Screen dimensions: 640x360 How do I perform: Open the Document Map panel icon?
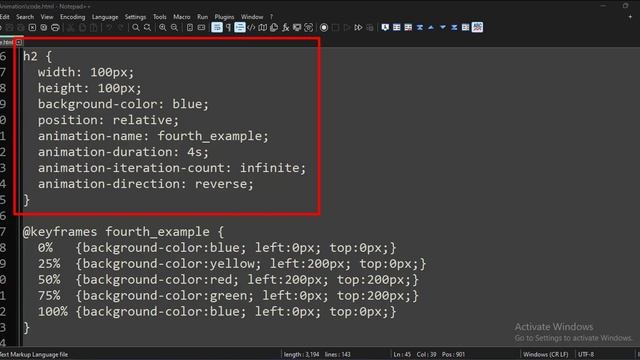[262, 28]
